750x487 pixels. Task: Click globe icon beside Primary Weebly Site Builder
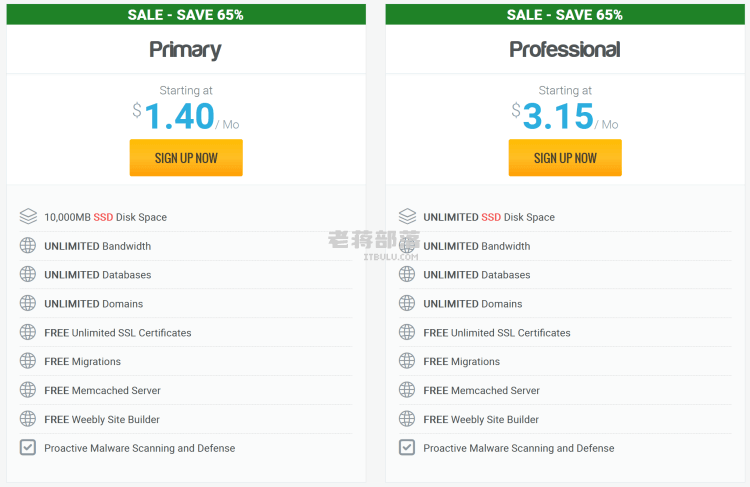28,419
